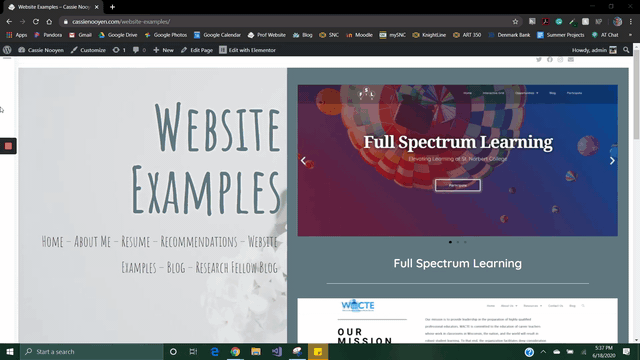Image resolution: width=640 pixels, height=360 pixels.
Task: Open the comments counter in admin bar
Action: [139, 50]
